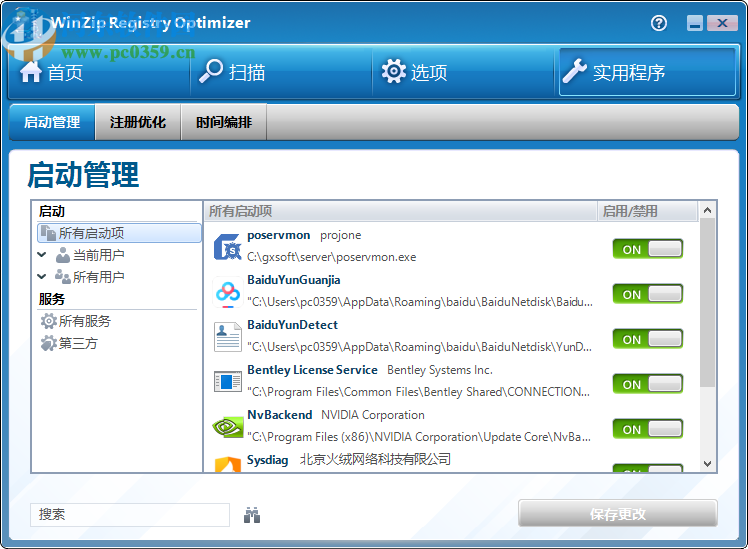
Task: Switch off Bentley License Service toggle
Action: (x=648, y=384)
